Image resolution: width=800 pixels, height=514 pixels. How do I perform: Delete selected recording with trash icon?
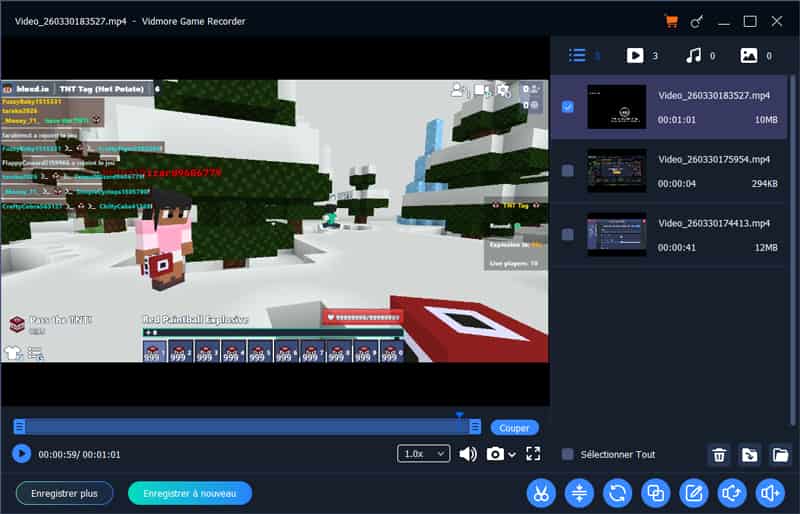pyautogui.click(x=718, y=455)
